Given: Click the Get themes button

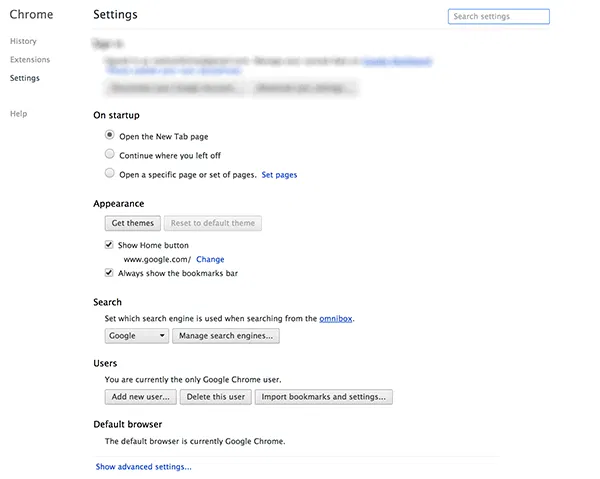Looking at the screenshot, I should click(132, 223).
